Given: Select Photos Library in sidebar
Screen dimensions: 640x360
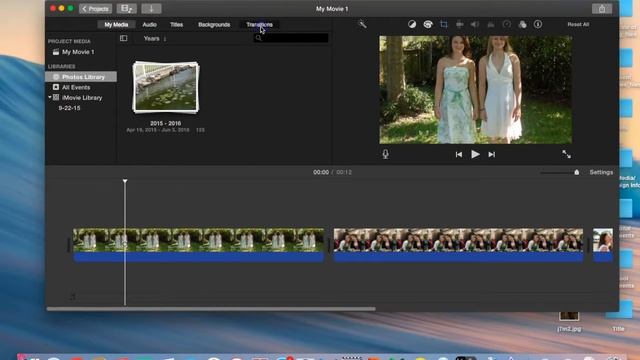Looking at the screenshot, I should click(x=81, y=77).
